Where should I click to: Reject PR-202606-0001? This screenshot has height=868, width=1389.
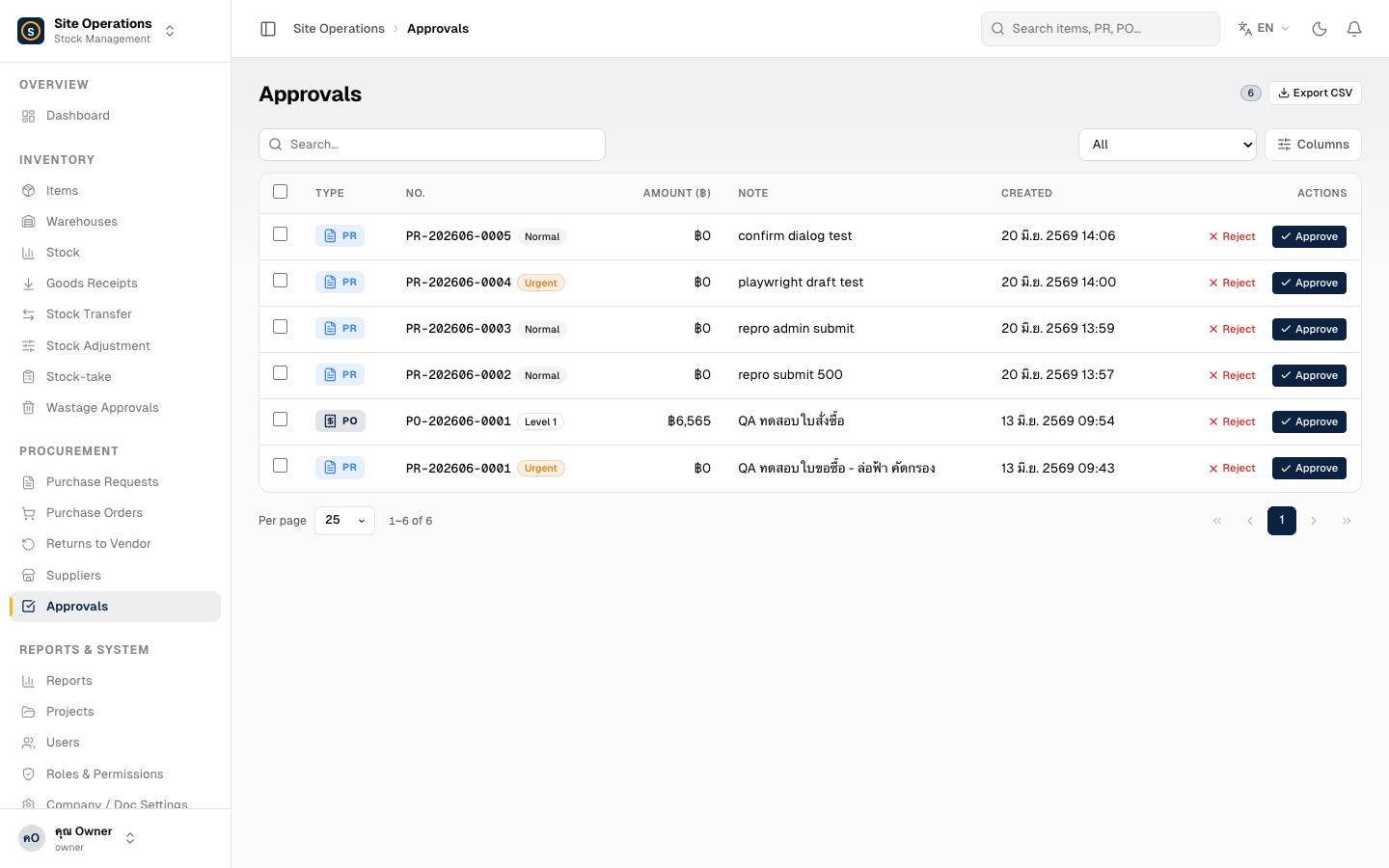click(x=1232, y=468)
